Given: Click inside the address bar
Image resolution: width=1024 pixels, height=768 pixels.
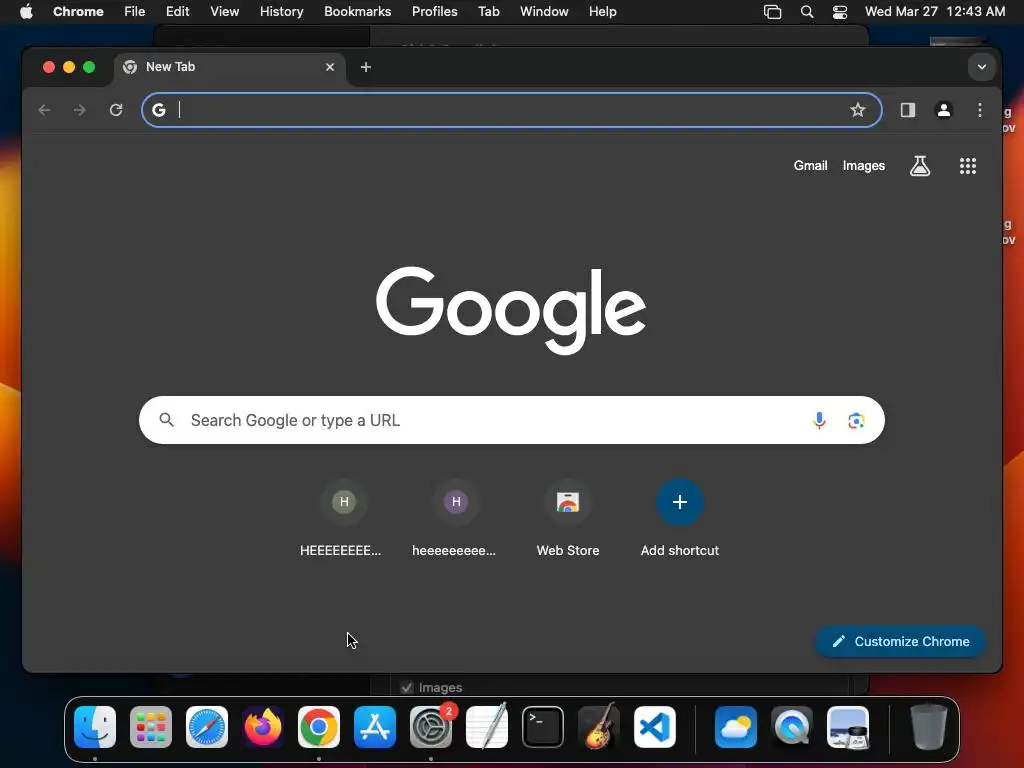Looking at the screenshot, I should point(511,110).
